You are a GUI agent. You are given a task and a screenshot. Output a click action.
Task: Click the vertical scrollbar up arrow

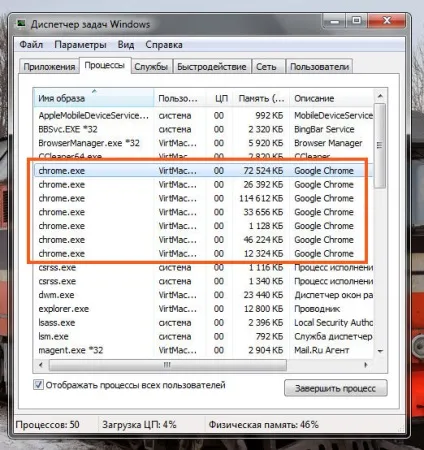(380, 97)
